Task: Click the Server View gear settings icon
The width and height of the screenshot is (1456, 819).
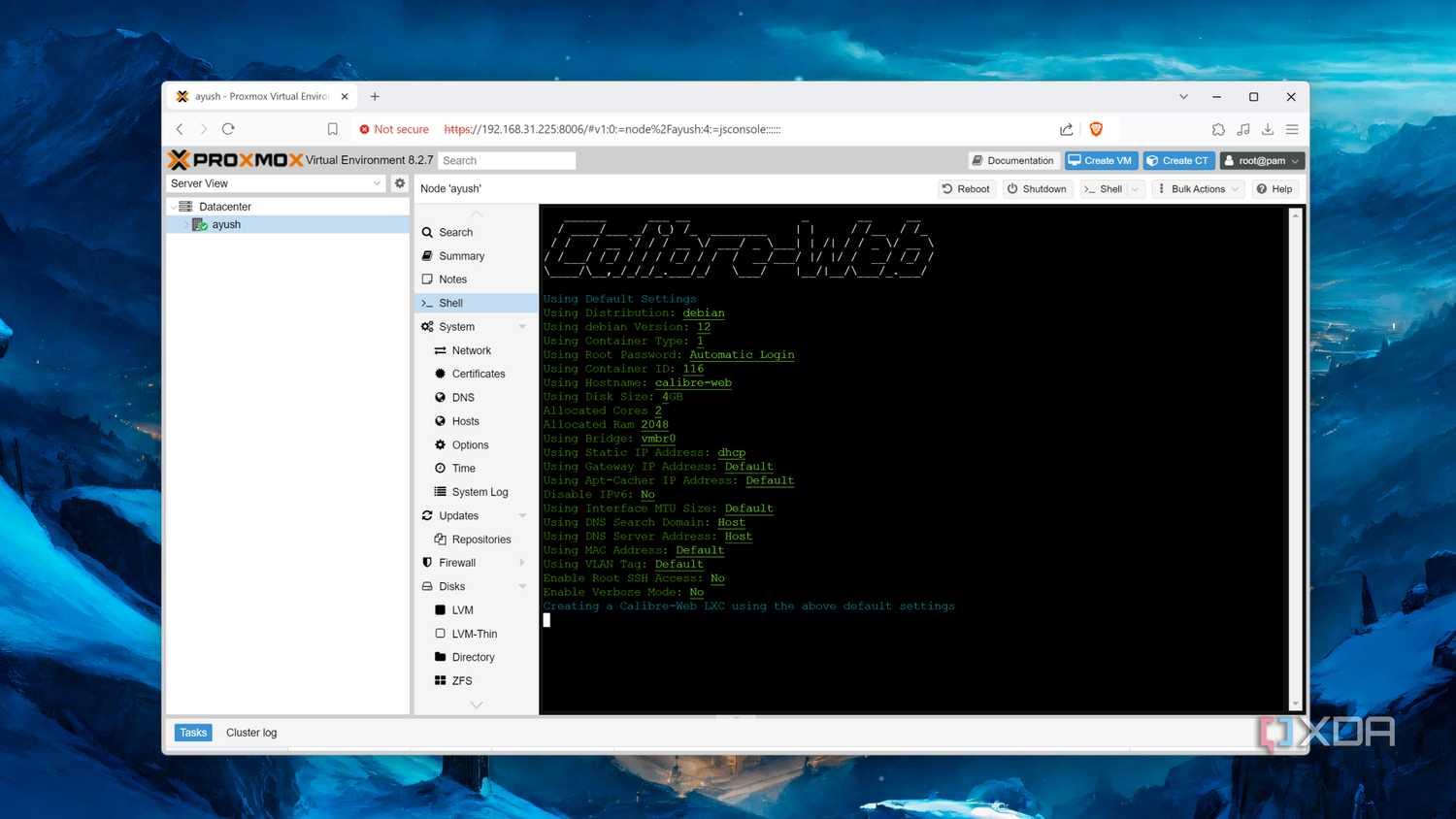Action: coord(399,183)
